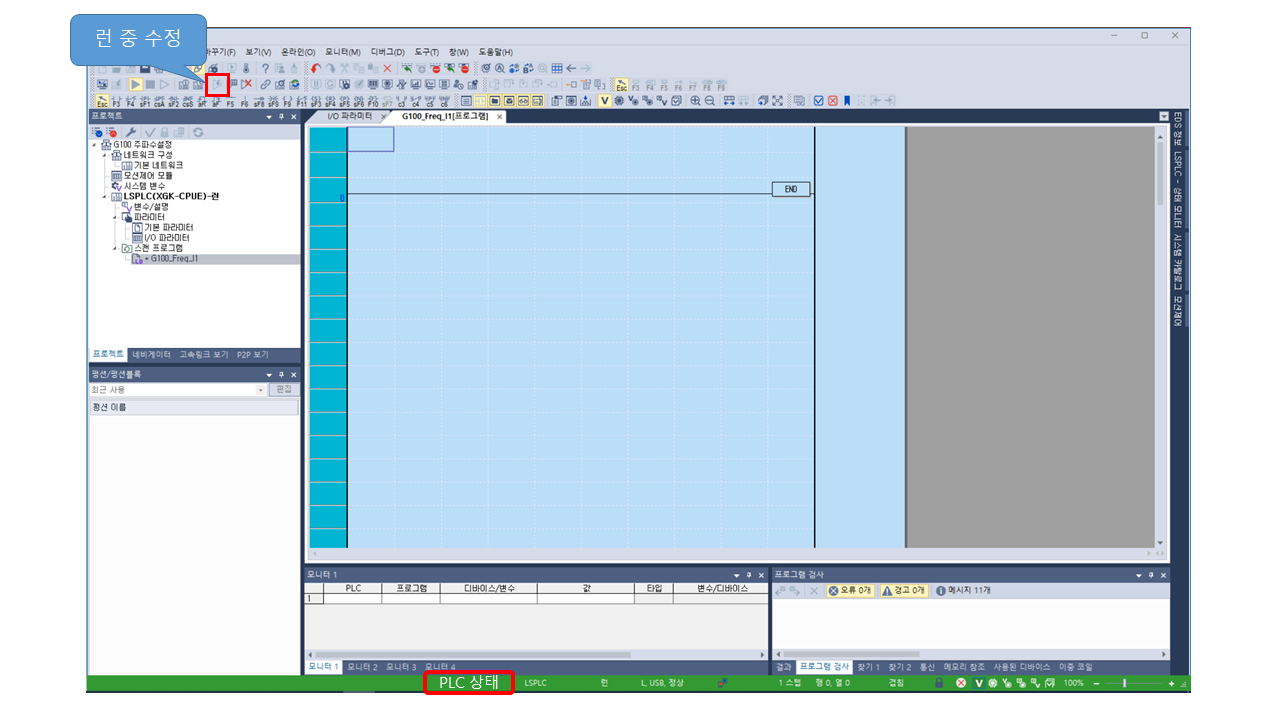Viewport: 1280px width, 720px height.
Task: Collapse the 스캔 프로그램 tree branch
Action: (x=116, y=247)
